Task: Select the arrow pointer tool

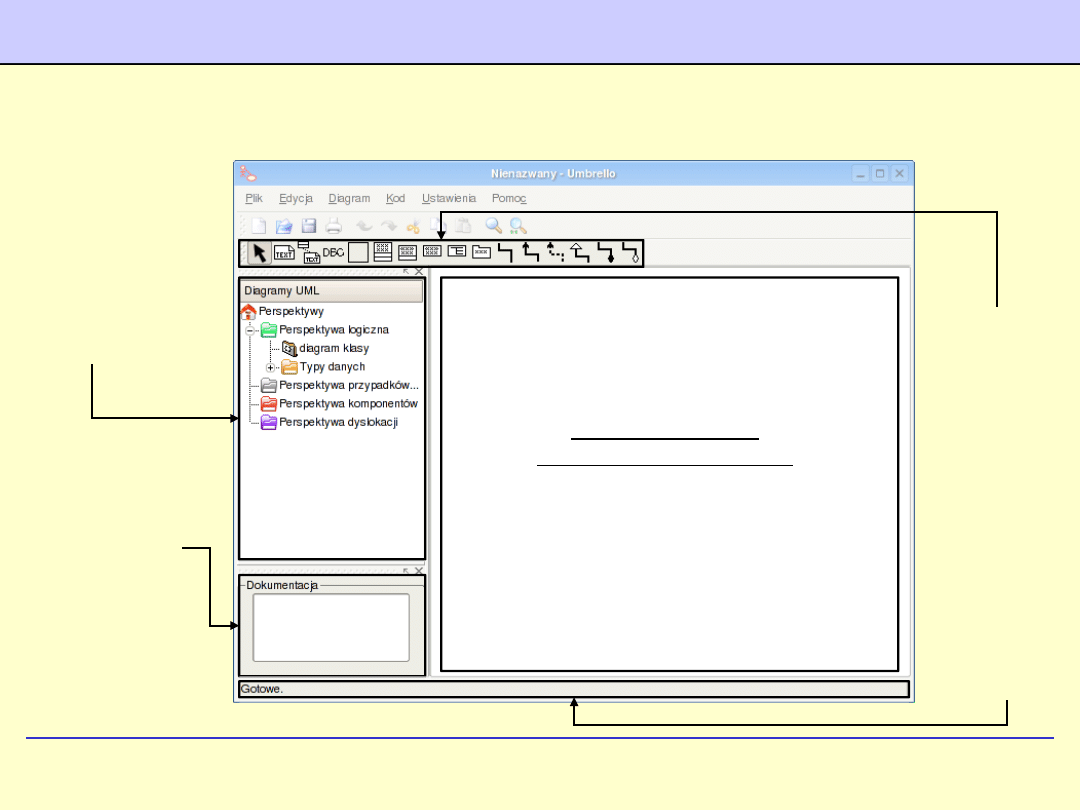Action: (x=259, y=253)
